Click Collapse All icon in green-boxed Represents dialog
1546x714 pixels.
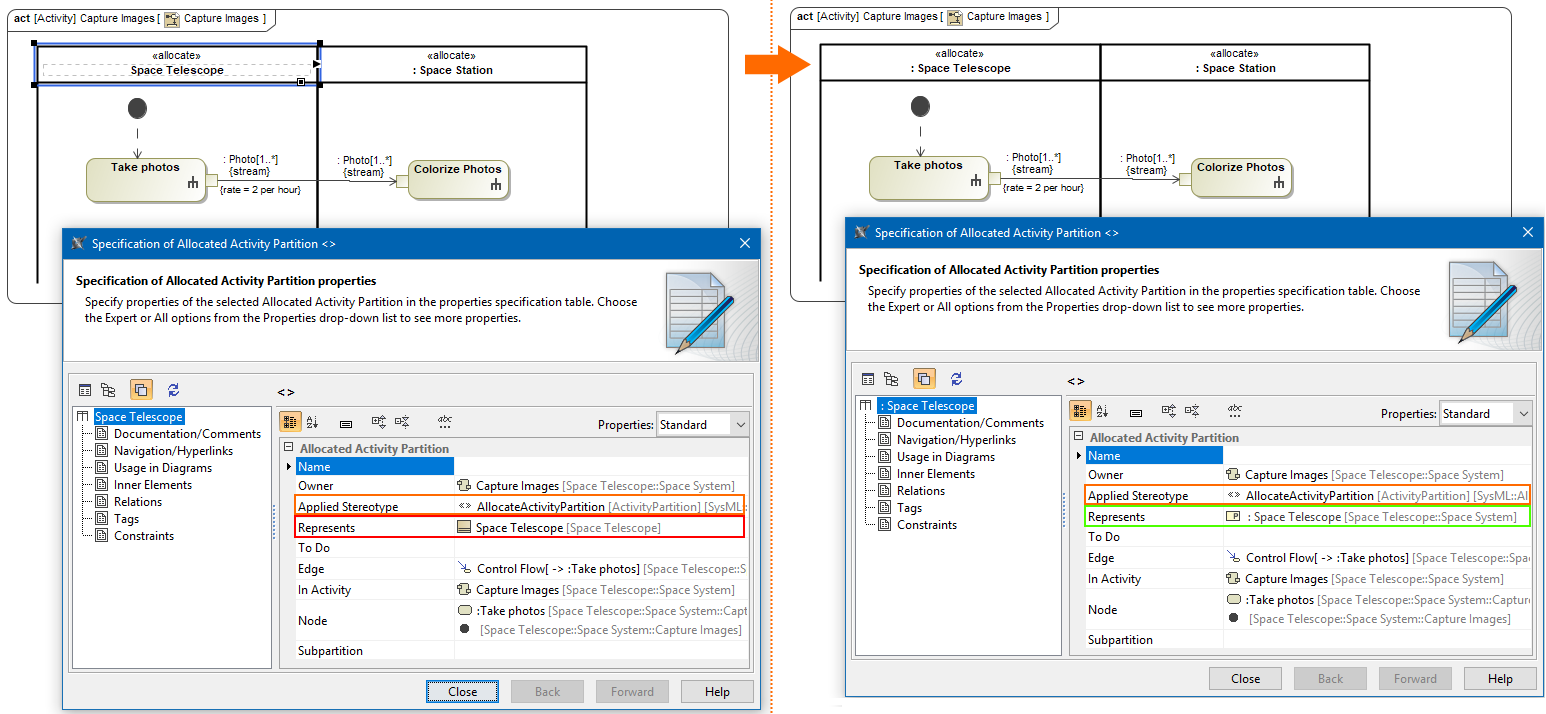[1192, 411]
